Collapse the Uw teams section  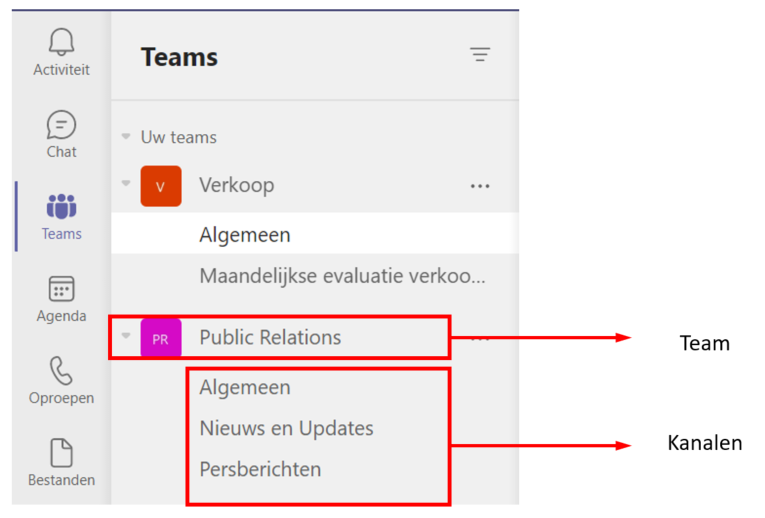point(126,136)
